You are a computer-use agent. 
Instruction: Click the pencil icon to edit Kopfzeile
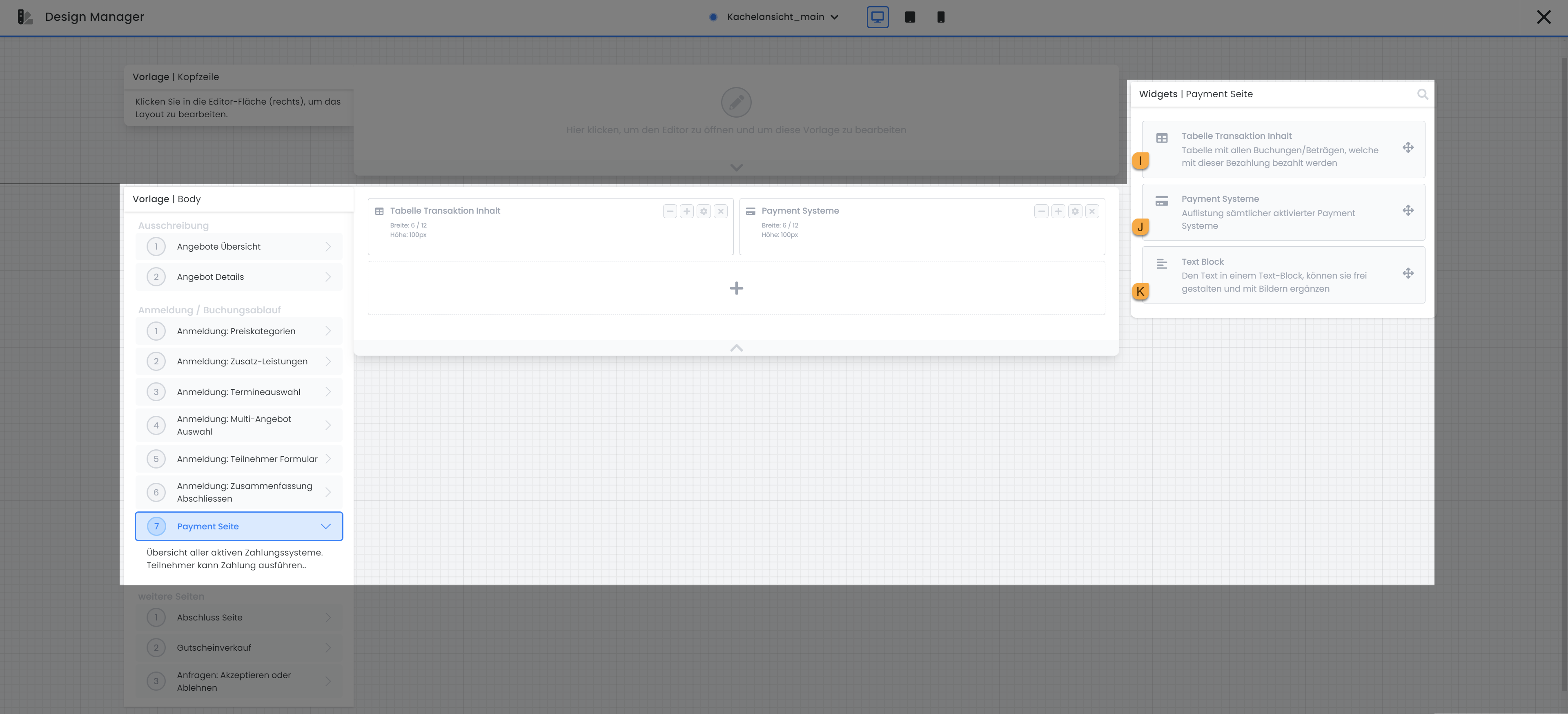click(736, 102)
